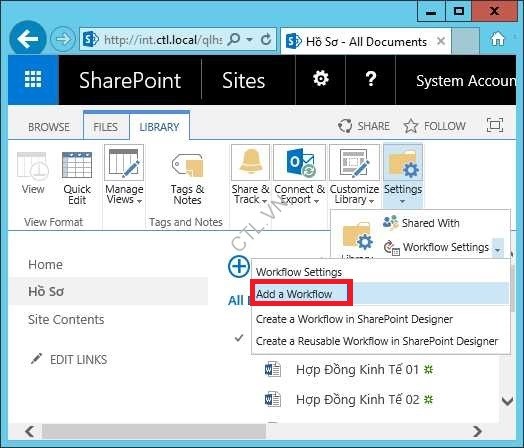Viewport: 524px width, 448px height.
Task: Open the address bar dropdown arrow
Action: tap(249, 40)
